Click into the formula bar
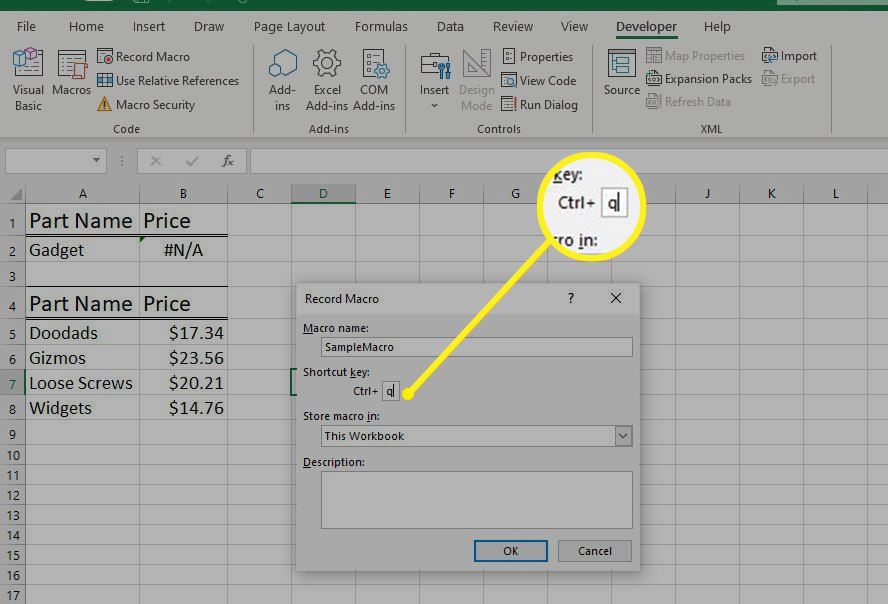Image resolution: width=888 pixels, height=604 pixels. 569,161
